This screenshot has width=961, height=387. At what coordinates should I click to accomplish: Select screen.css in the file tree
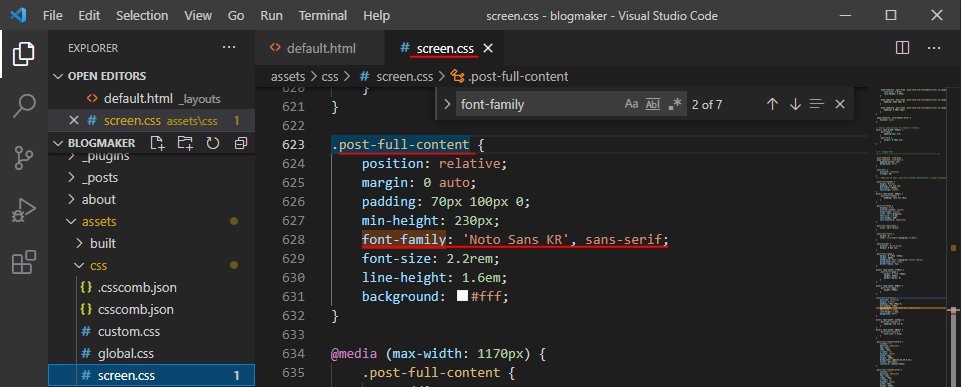pyautogui.click(x=151, y=375)
